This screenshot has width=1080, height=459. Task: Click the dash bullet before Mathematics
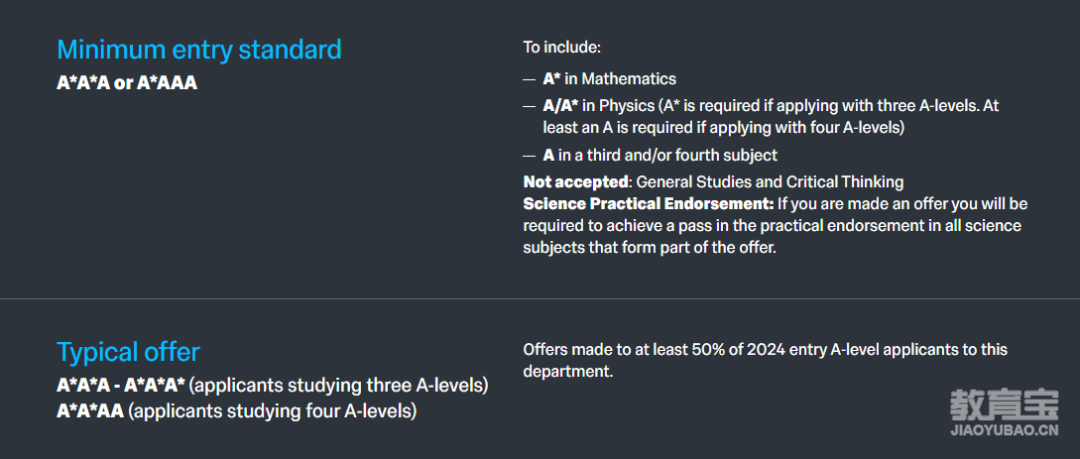529,79
